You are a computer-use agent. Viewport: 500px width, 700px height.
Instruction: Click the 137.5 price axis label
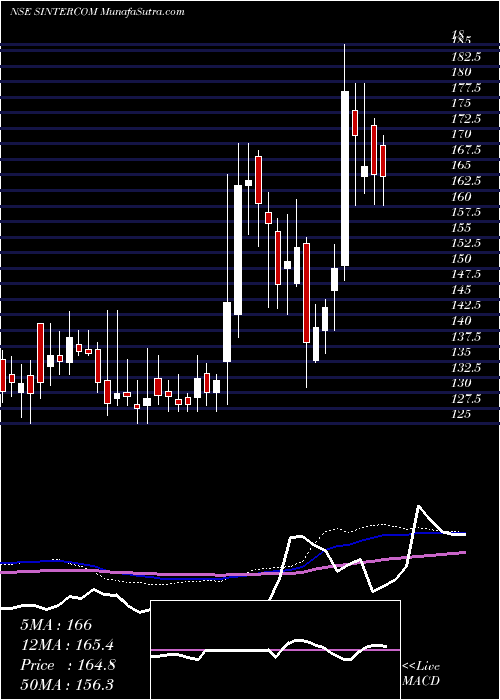467,336
